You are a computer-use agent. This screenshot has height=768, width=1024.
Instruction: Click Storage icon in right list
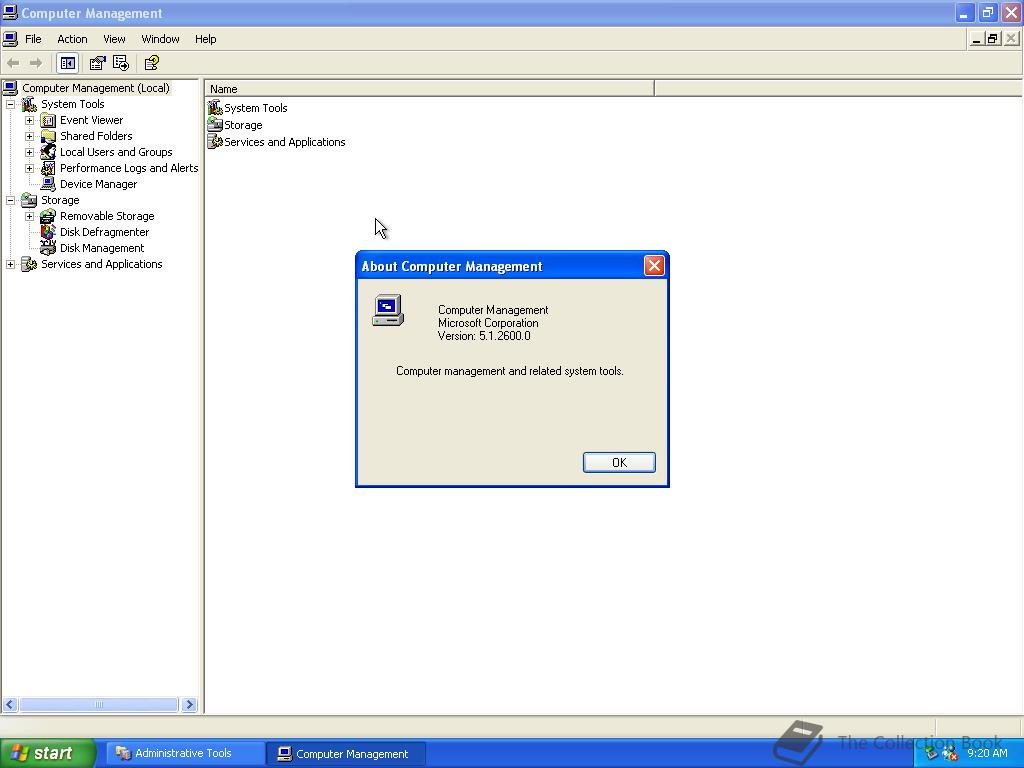[x=215, y=125]
